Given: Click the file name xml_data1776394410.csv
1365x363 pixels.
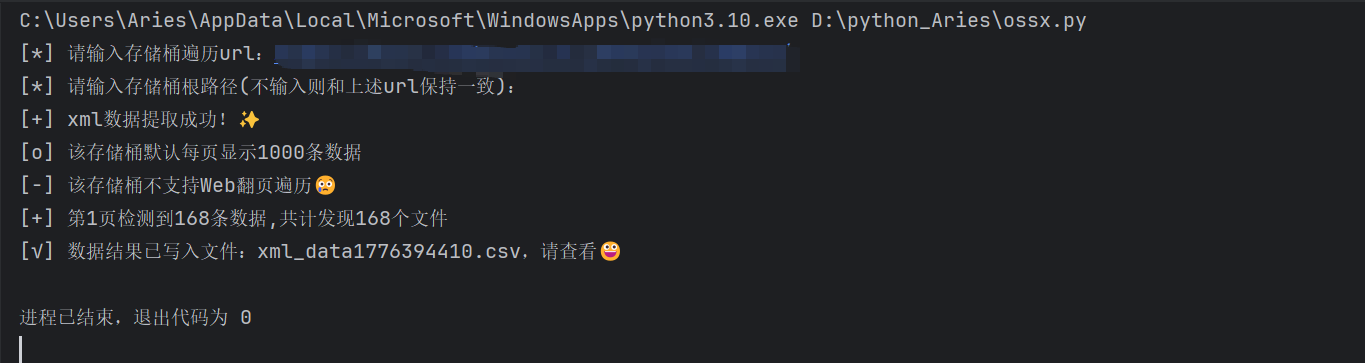Looking at the screenshot, I should pyautogui.click(x=390, y=251).
